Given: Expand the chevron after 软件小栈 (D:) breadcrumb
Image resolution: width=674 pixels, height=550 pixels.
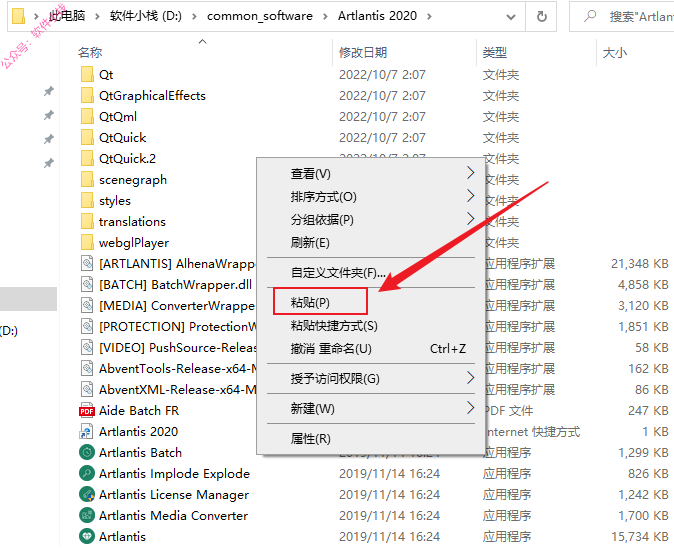Looking at the screenshot, I should pos(195,16).
